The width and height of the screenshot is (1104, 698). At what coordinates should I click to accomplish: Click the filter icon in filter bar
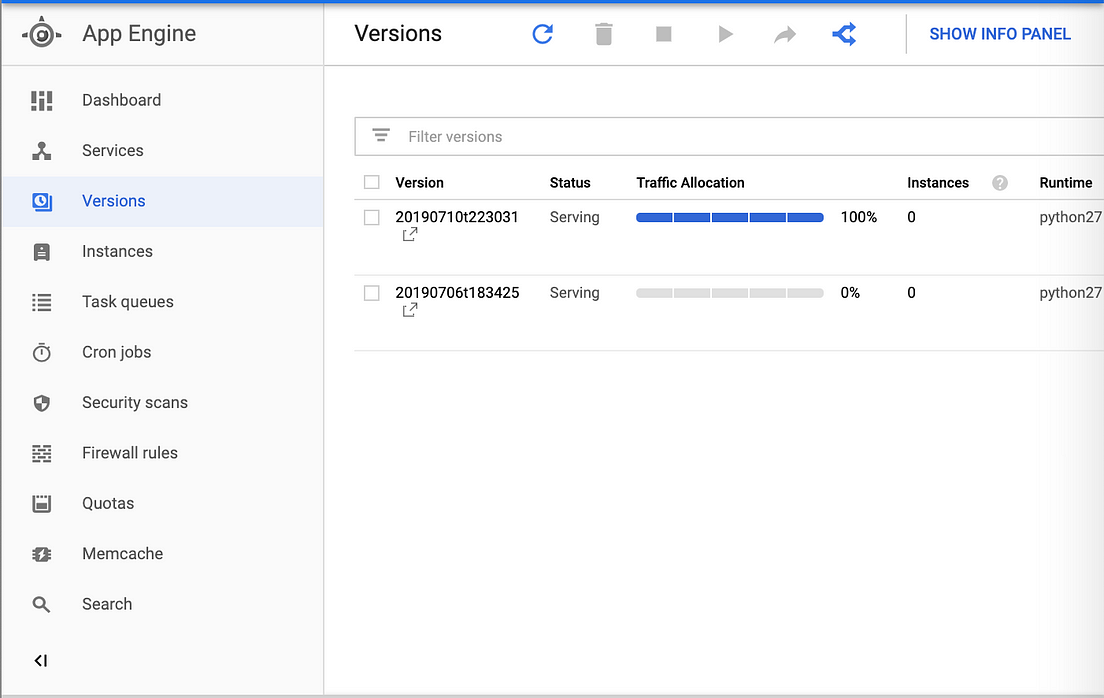point(381,135)
